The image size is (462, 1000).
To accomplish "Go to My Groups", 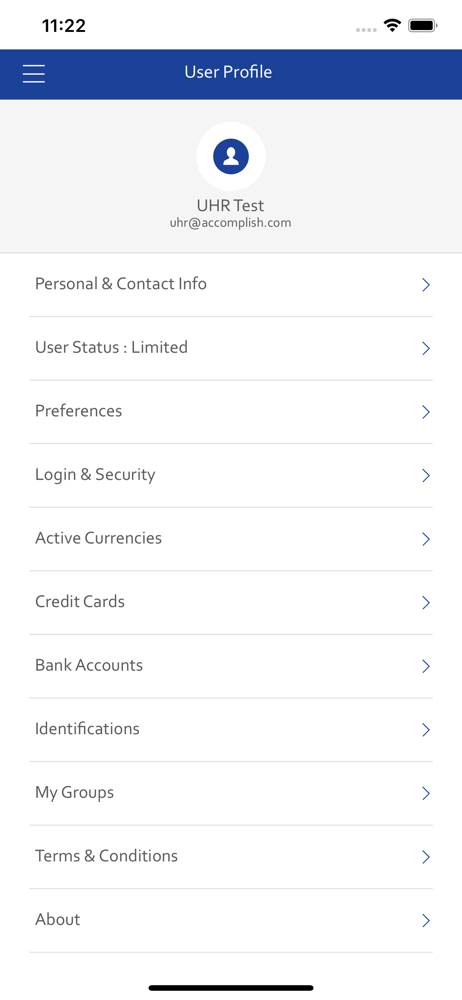I will (231, 793).
